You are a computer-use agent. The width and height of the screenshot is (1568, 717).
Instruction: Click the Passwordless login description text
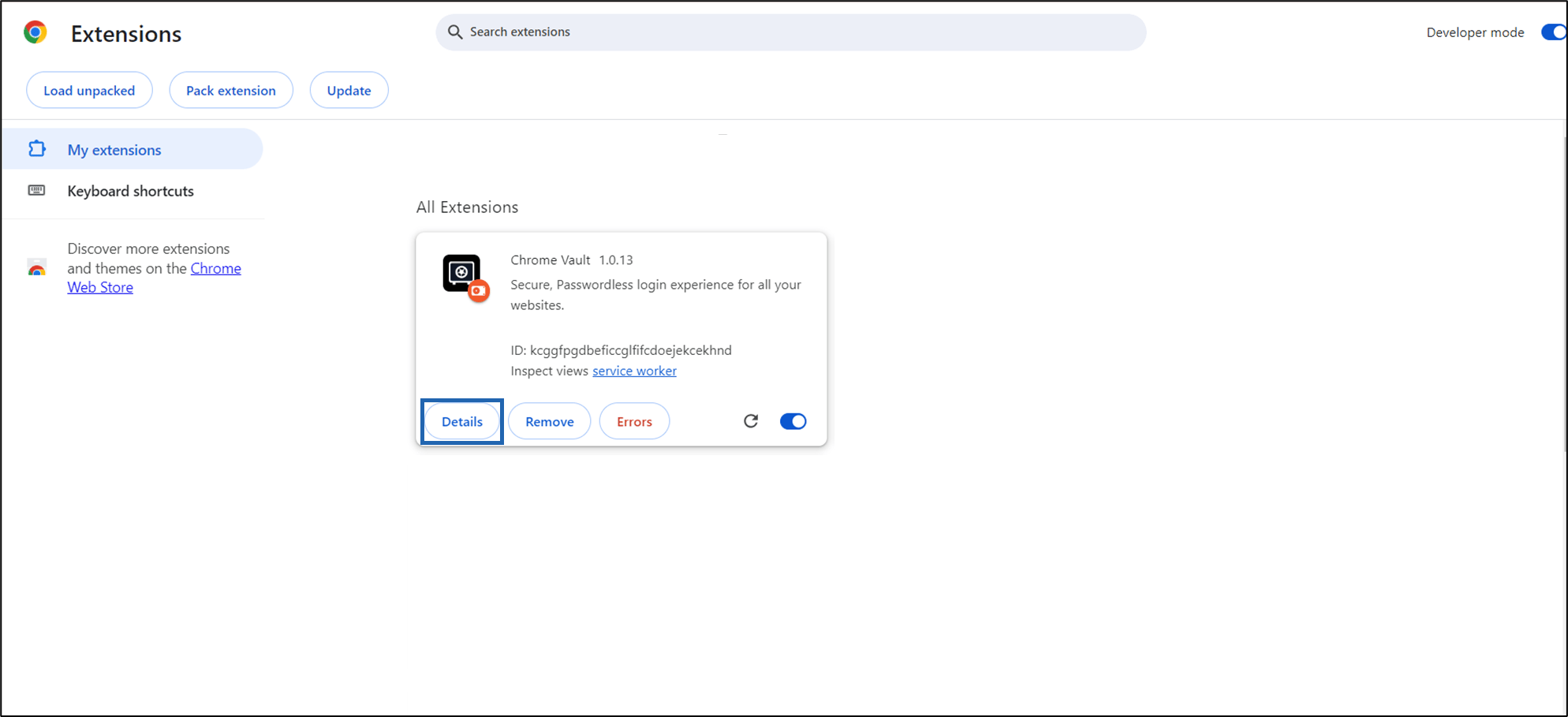(x=655, y=295)
